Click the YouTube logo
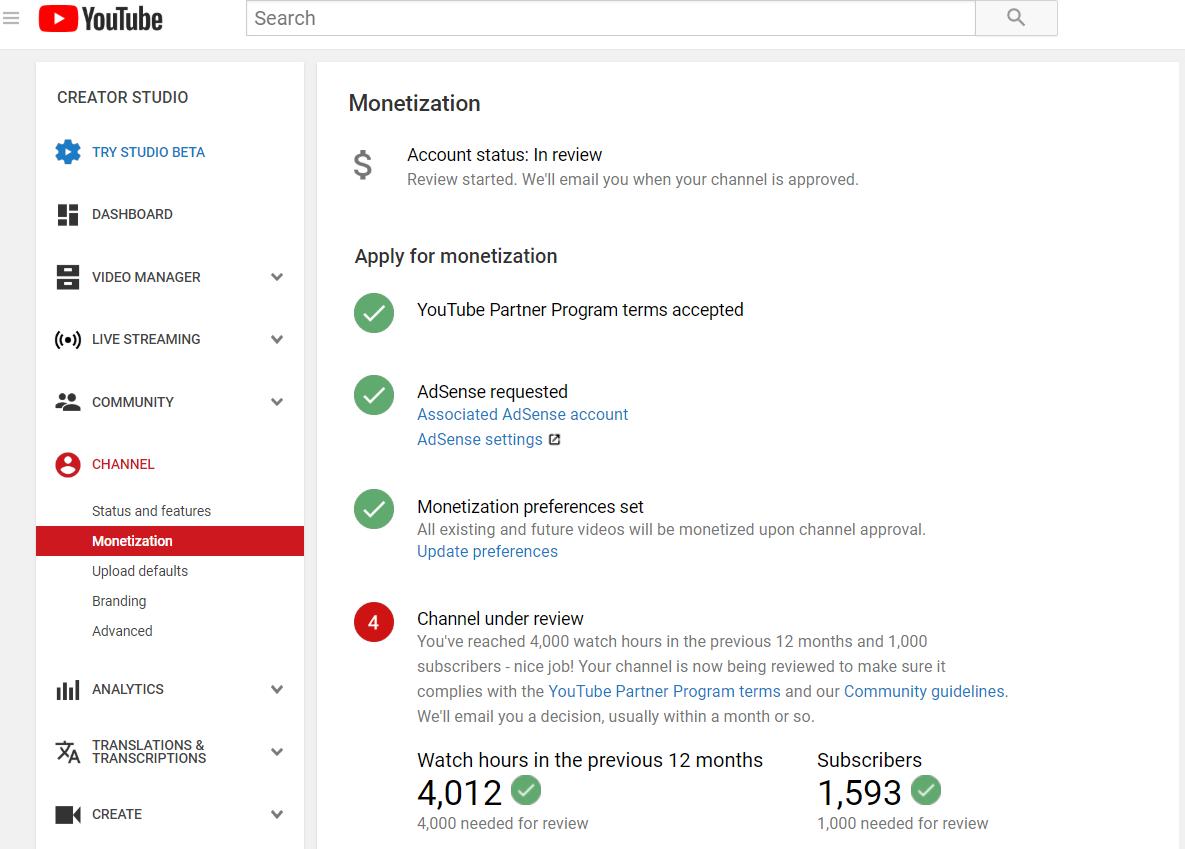The image size is (1185, 849). pyautogui.click(x=101, y=18)
